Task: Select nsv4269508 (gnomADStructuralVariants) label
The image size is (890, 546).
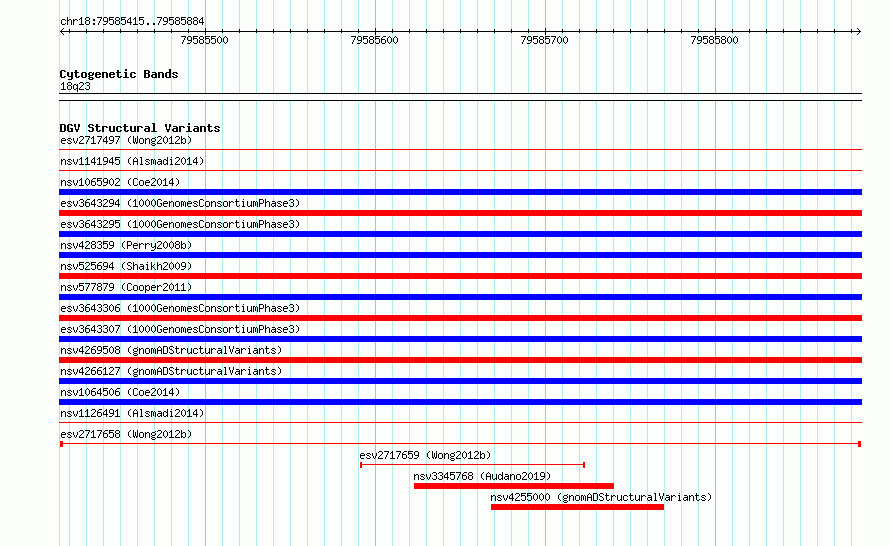Action: 171,350
